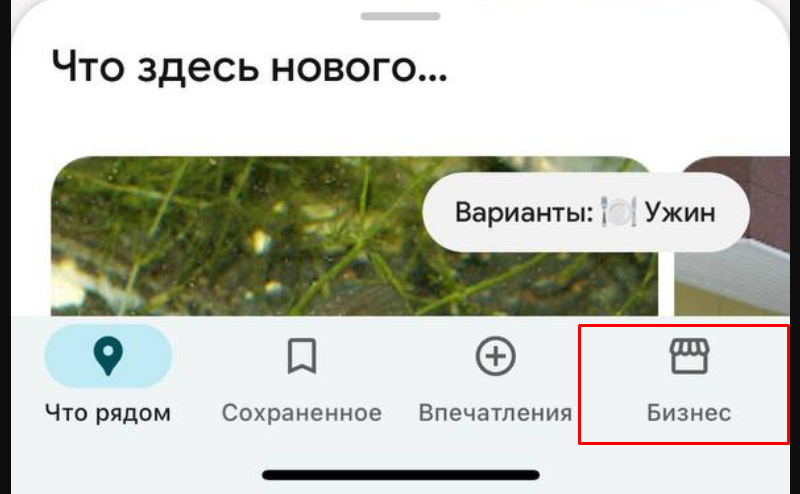
Task: Tap the plate and cutlery emoji
Action: pos(618,212)
